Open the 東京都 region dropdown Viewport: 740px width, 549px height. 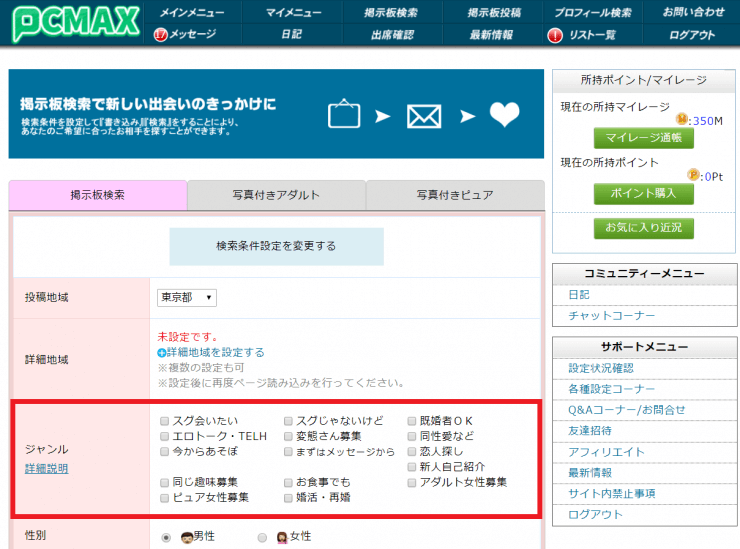click(x=187, y=298)
